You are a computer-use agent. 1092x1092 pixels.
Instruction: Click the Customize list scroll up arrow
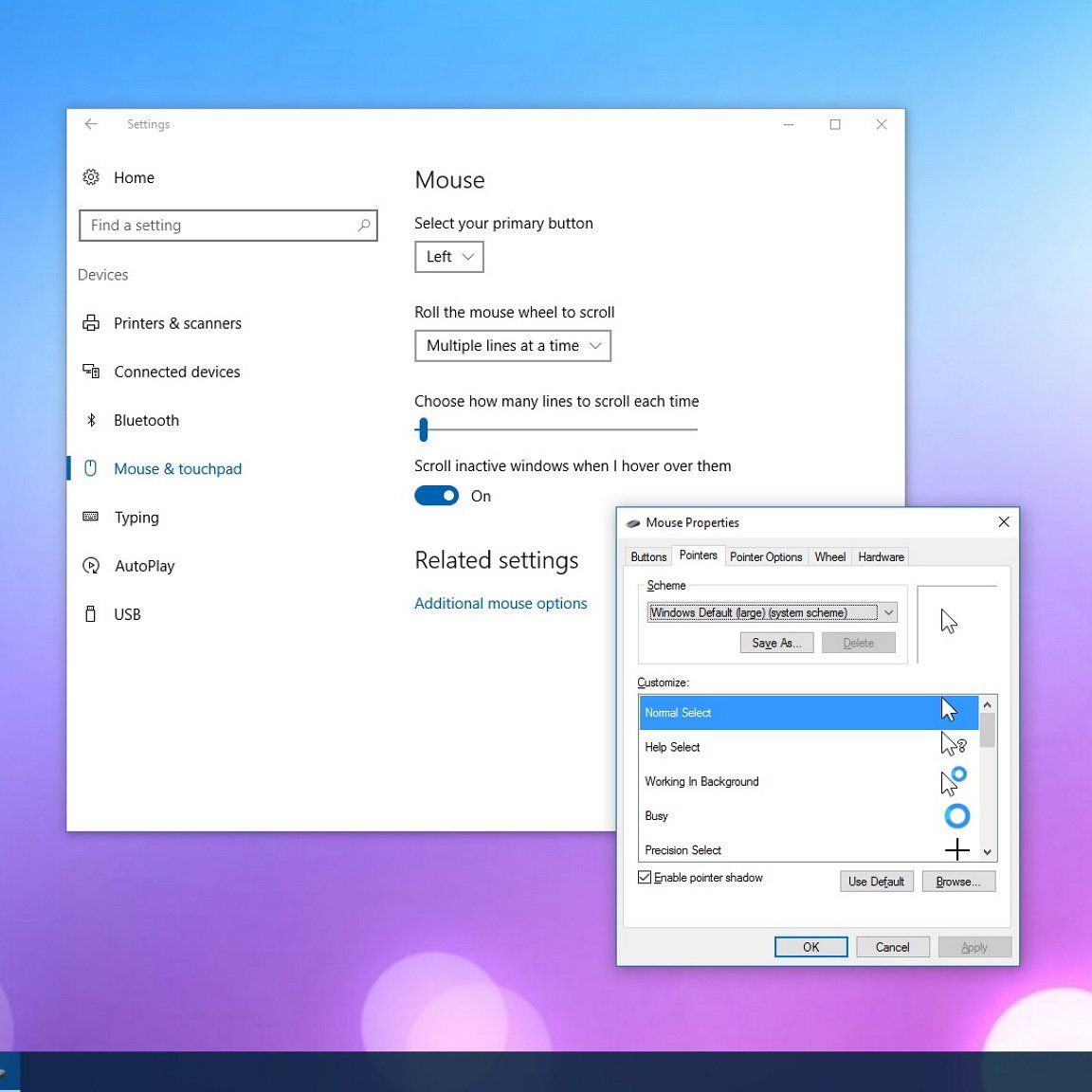tap(987, 705)
